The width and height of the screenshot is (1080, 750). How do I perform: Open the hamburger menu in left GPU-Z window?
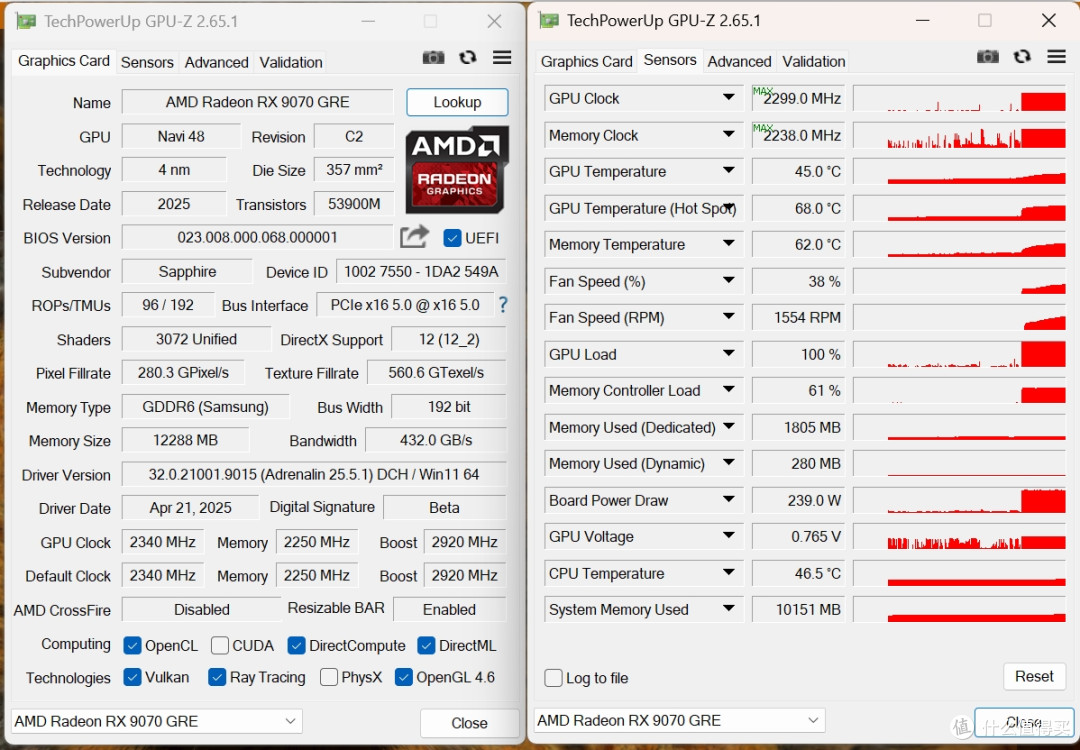502,58
